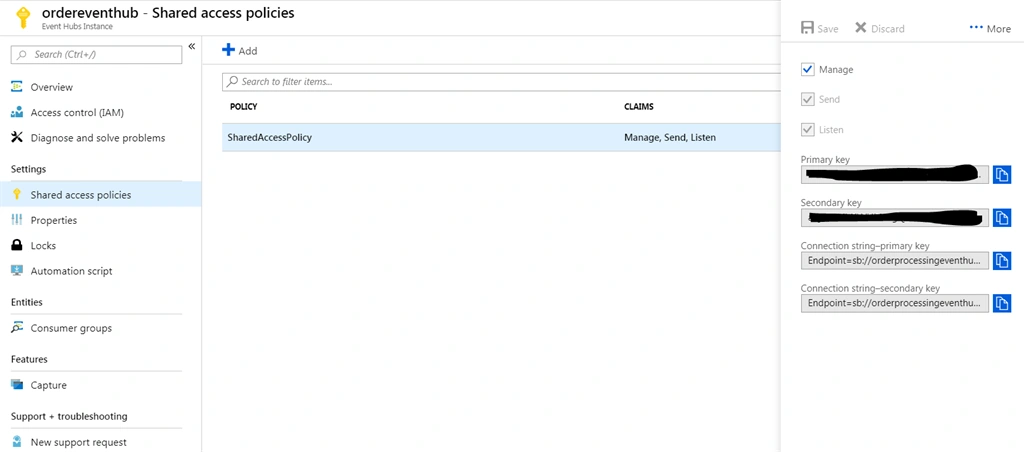Click the blue plus Add icon
The width and height of the screenshot is (1024, 452).
[x=228, y=50]
